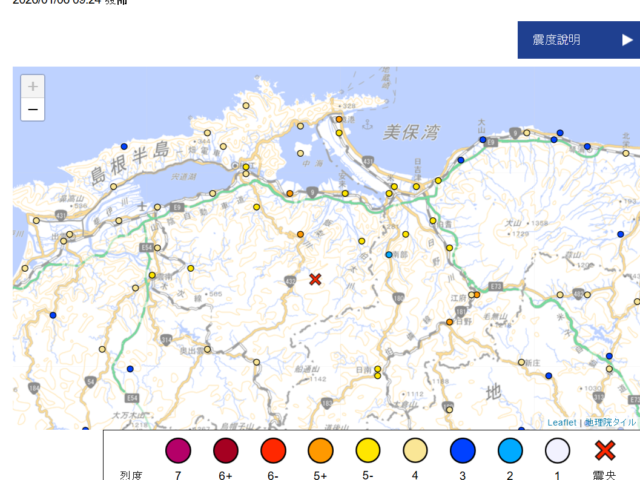Zoom in on the map with plus button
640x480 pixels.
33,87
